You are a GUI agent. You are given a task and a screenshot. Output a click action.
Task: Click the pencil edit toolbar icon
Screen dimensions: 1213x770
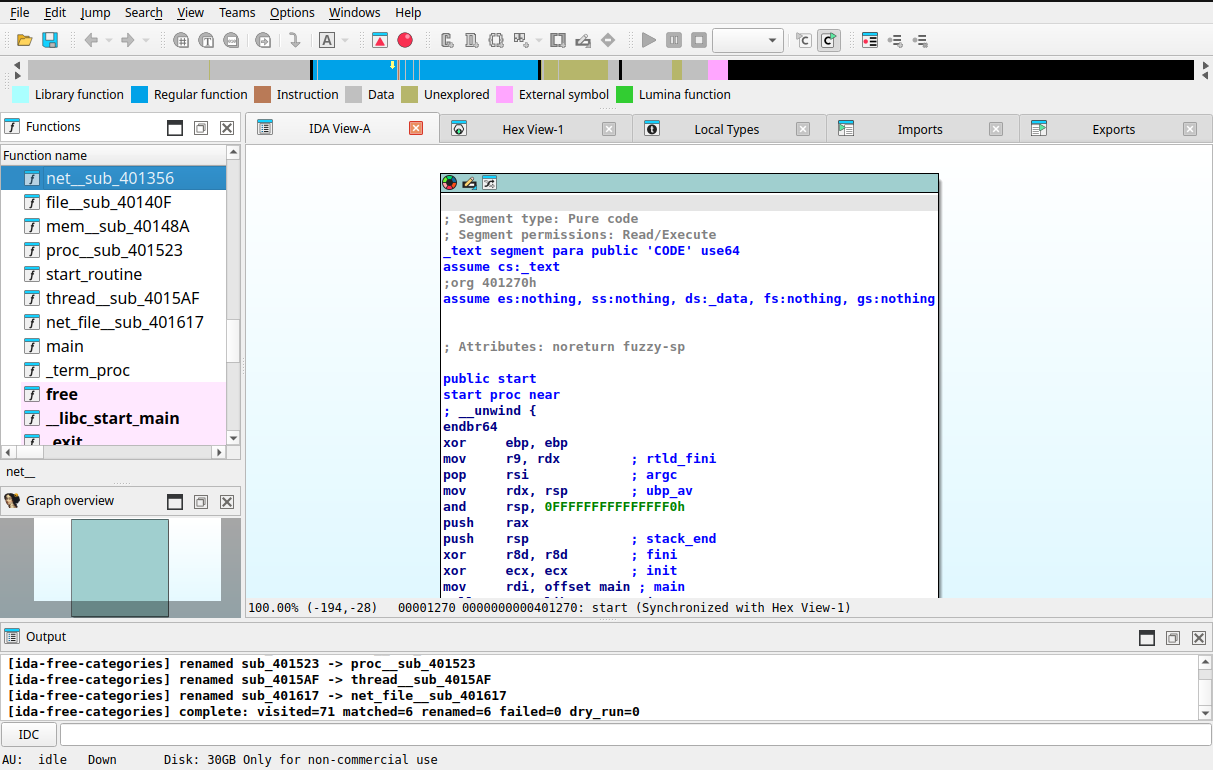click(583, 40)
